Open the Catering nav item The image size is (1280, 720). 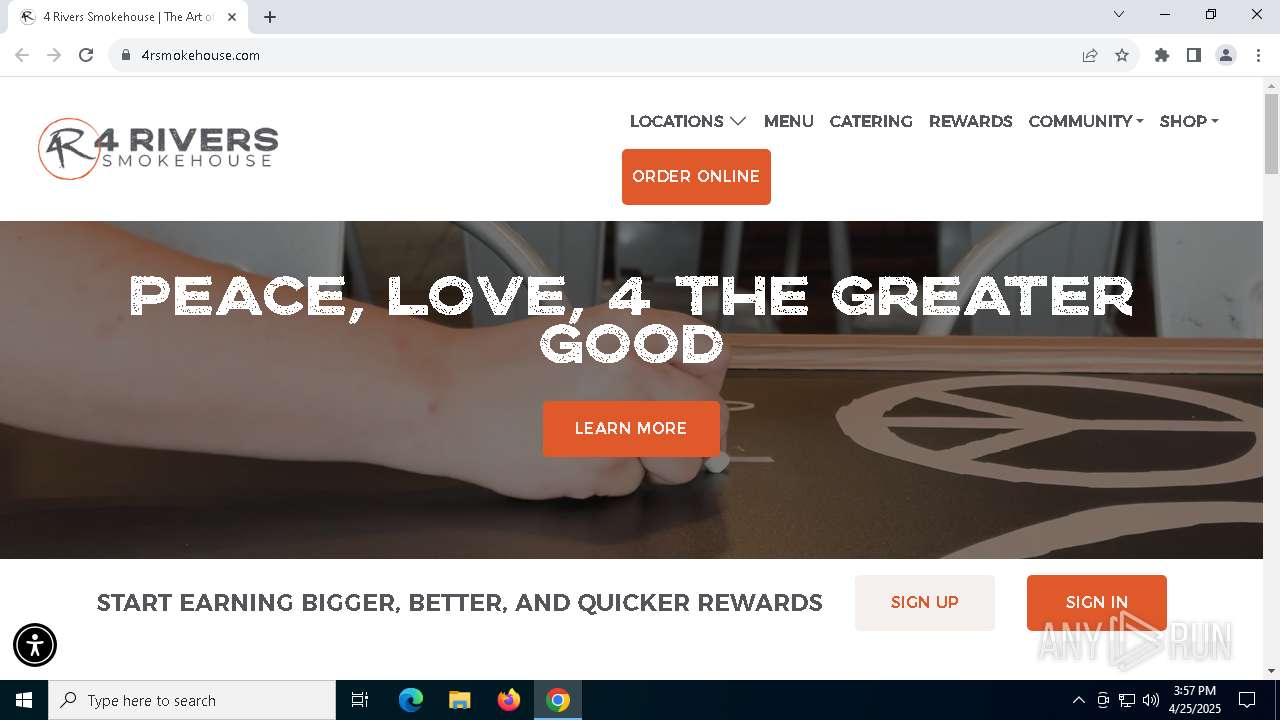(x=871, y=121)
